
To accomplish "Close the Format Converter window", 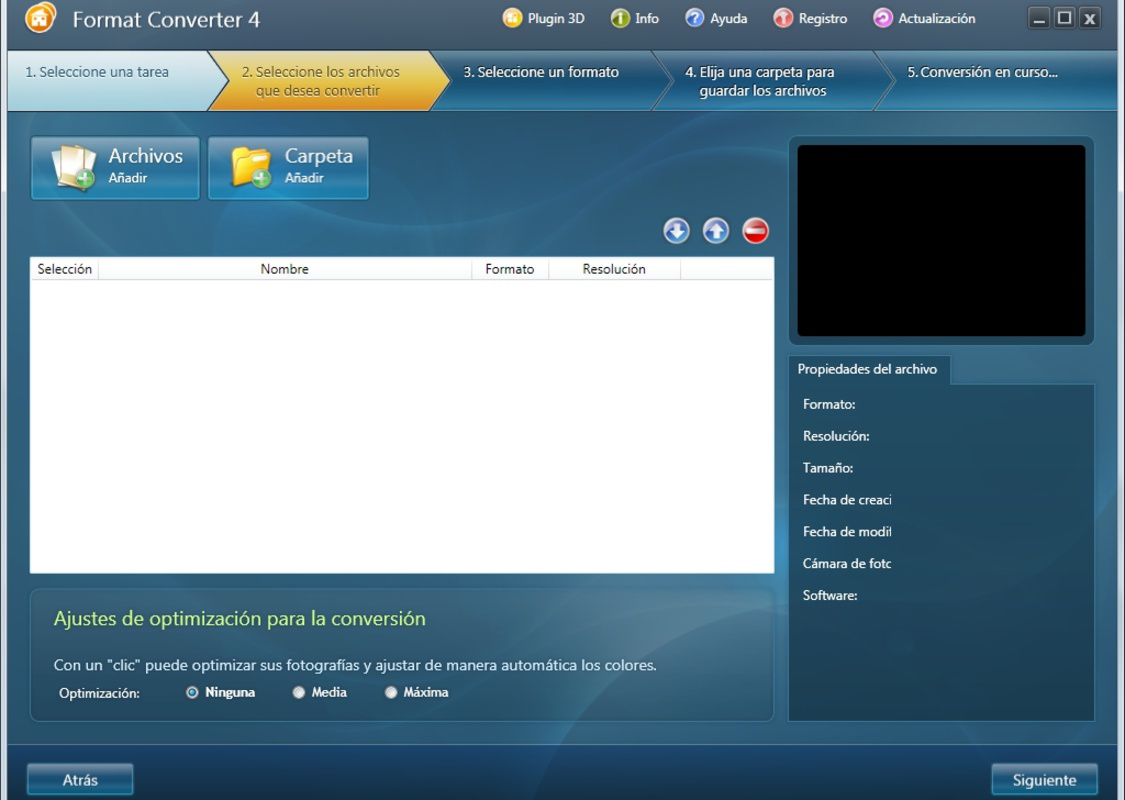I will coord(1090,18).
